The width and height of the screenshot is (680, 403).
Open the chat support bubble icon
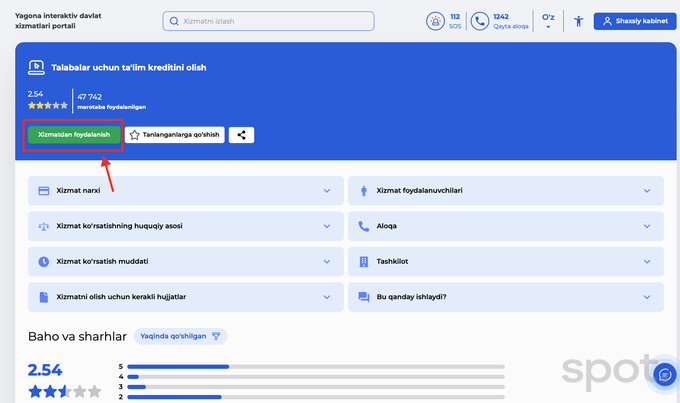(662, 374)
